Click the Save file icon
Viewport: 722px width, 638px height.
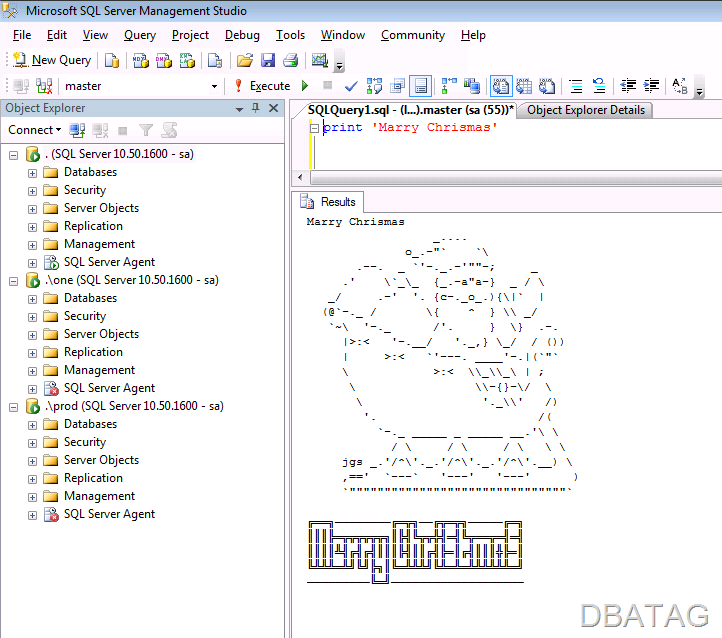click(268, 60)
